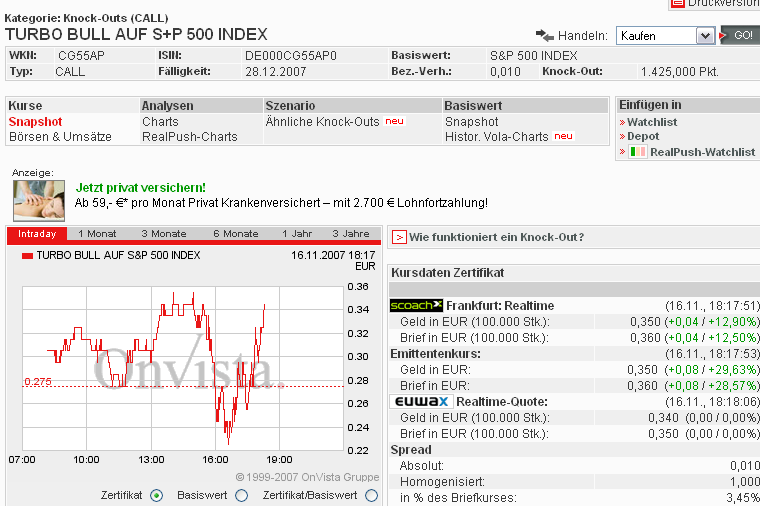This screenshot has width=760, height=506.
Task: Click the red arrow icon beside Knock-Out help
Action: [x=399, y=237]
